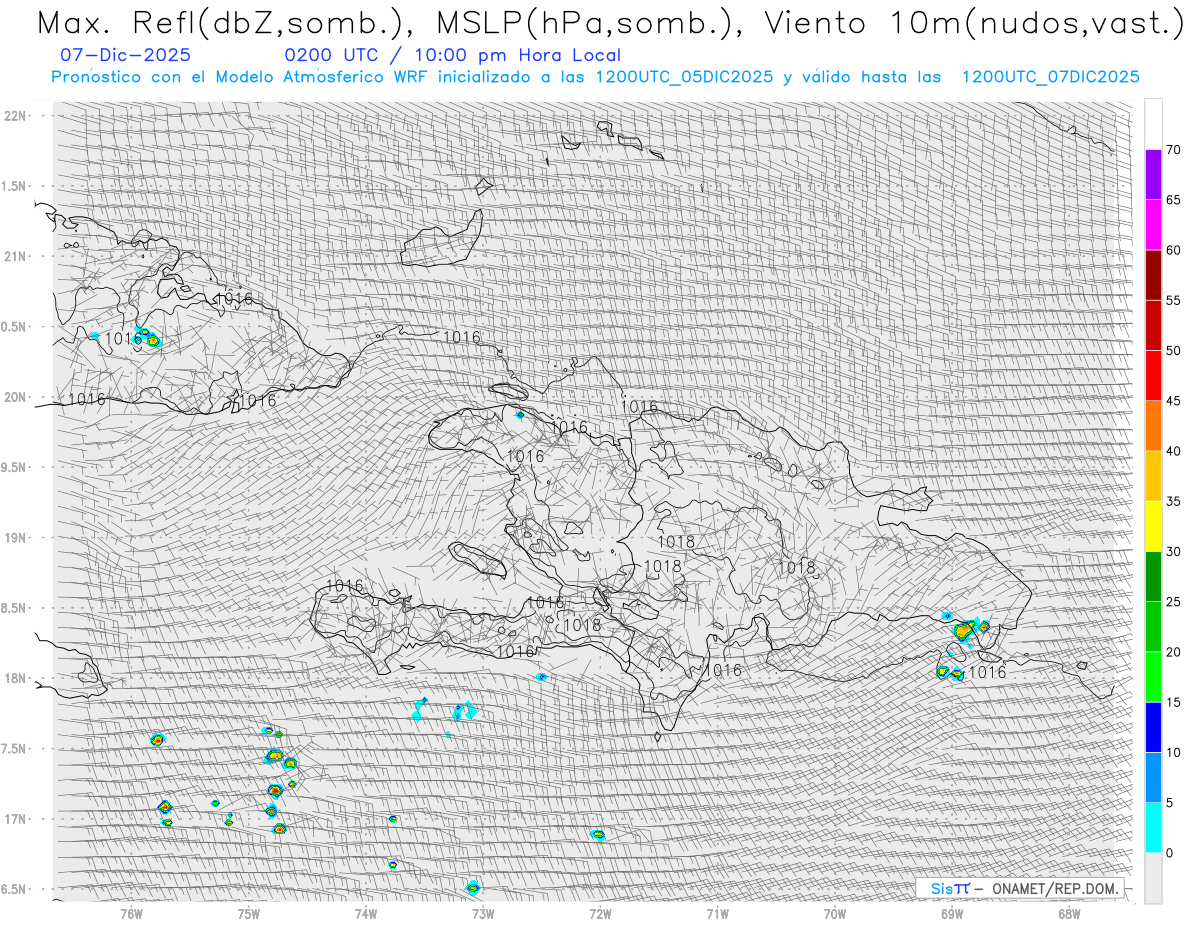Pick the orange 40-45 dBZ colorbar segment
This screenshot has height=927, width=1200.
pos(1153,426)
